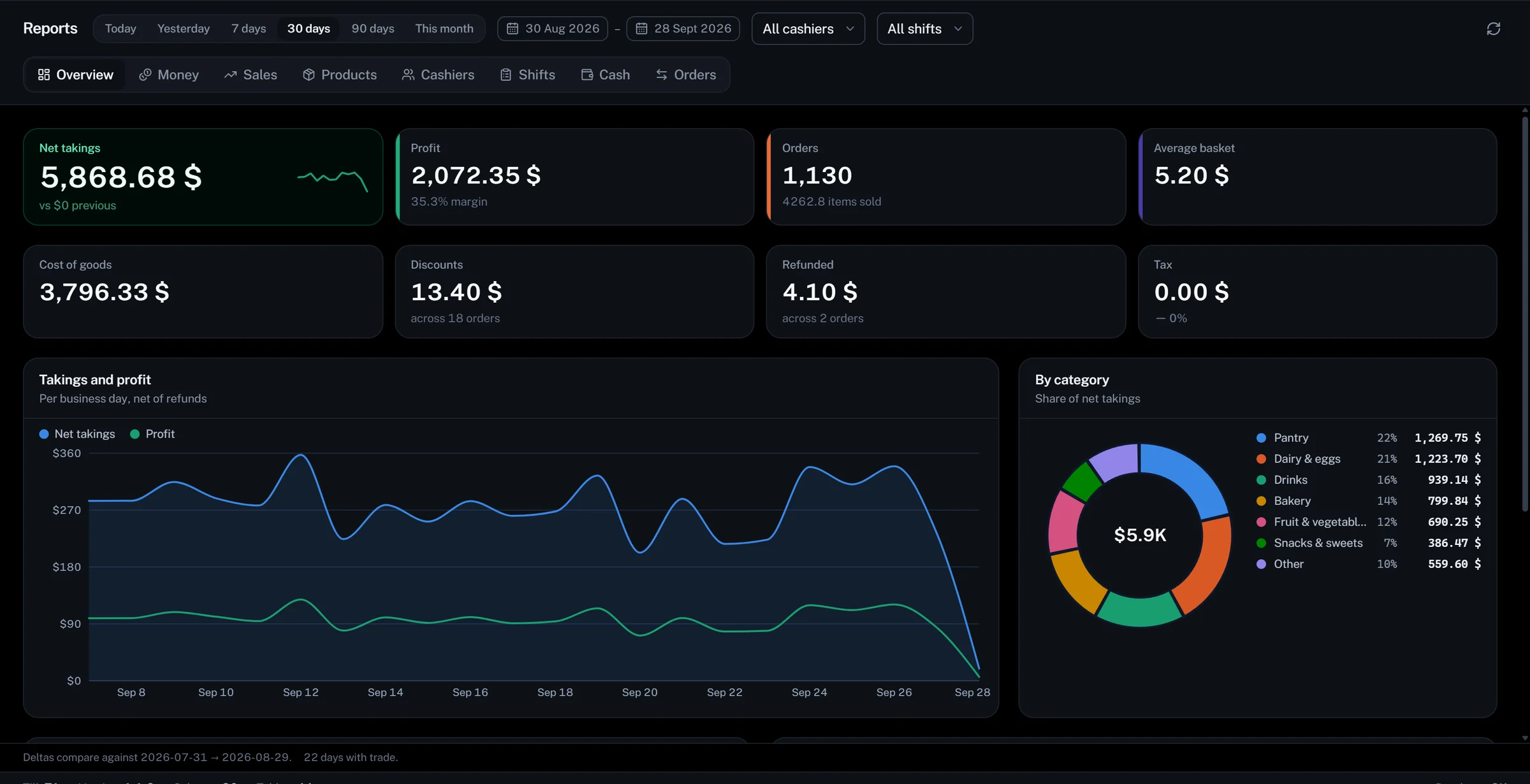This screenshot has width=1530, height=784.
Task: Select the 7 days range
Action: pyautogui.click(x=249, y=29)
